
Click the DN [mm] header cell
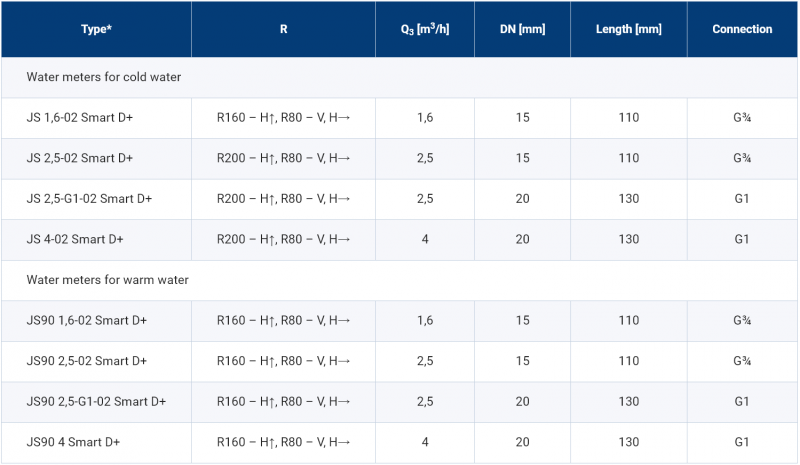[x=522, y=29]
